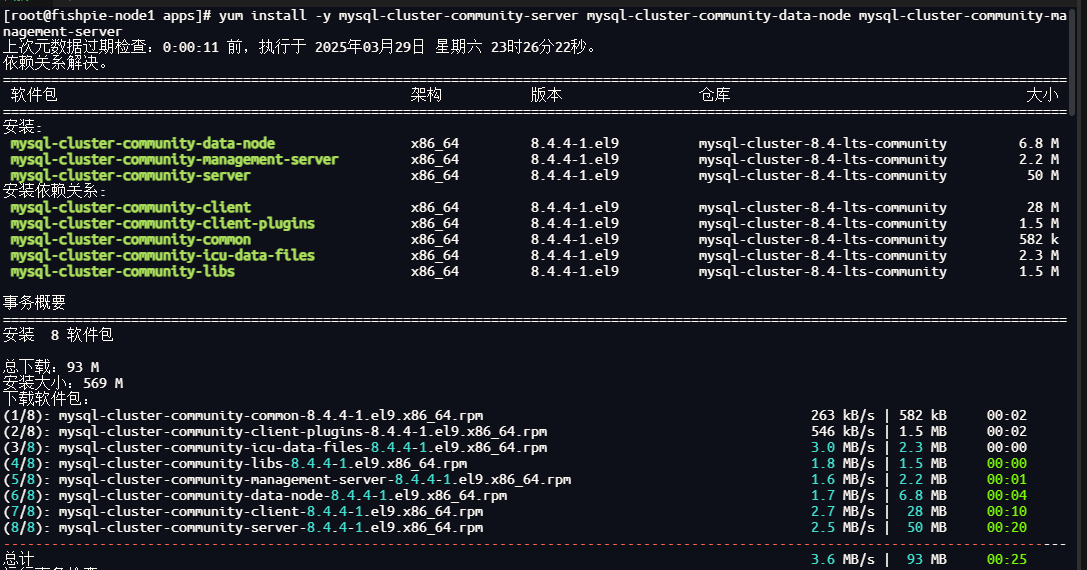Screen dimensions: 1087x570
Task: Click the '下载软件包:' label
Action: pyautogui.click(x=46, y=399)
